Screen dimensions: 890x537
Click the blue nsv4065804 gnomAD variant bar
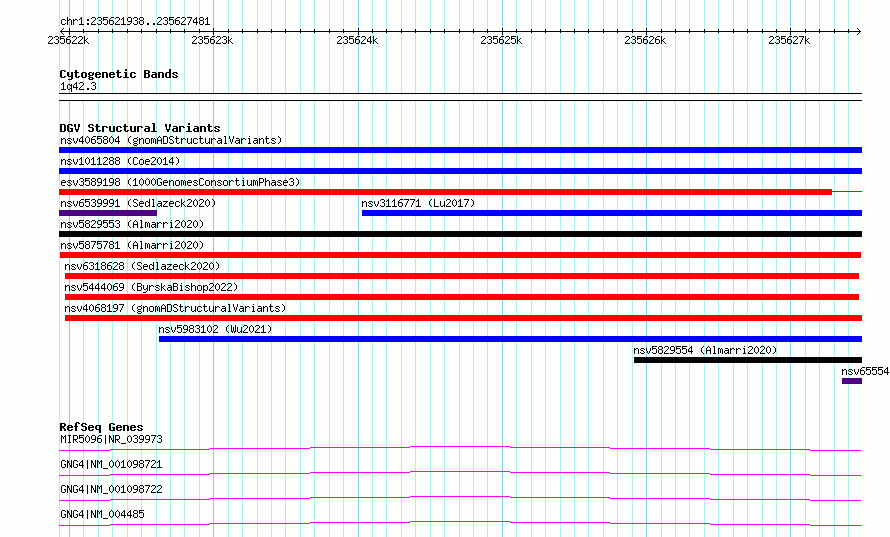click(460, 150)
